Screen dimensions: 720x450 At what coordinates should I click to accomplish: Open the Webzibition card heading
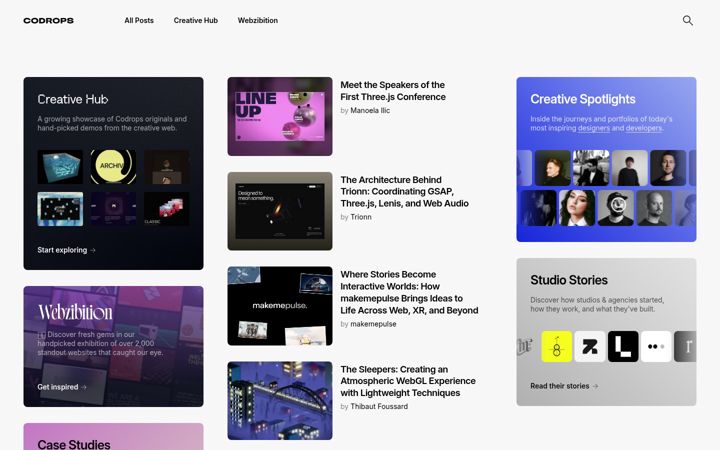coord(75,312)
